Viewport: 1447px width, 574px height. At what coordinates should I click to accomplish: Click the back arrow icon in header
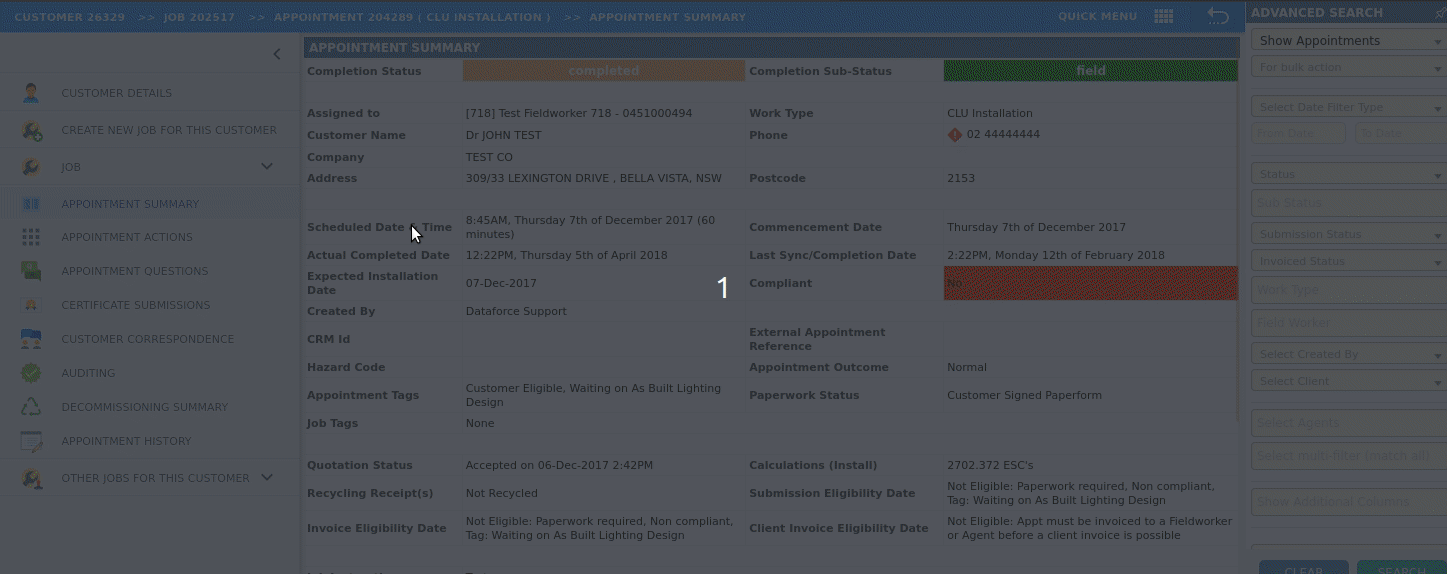point(1217,17)
